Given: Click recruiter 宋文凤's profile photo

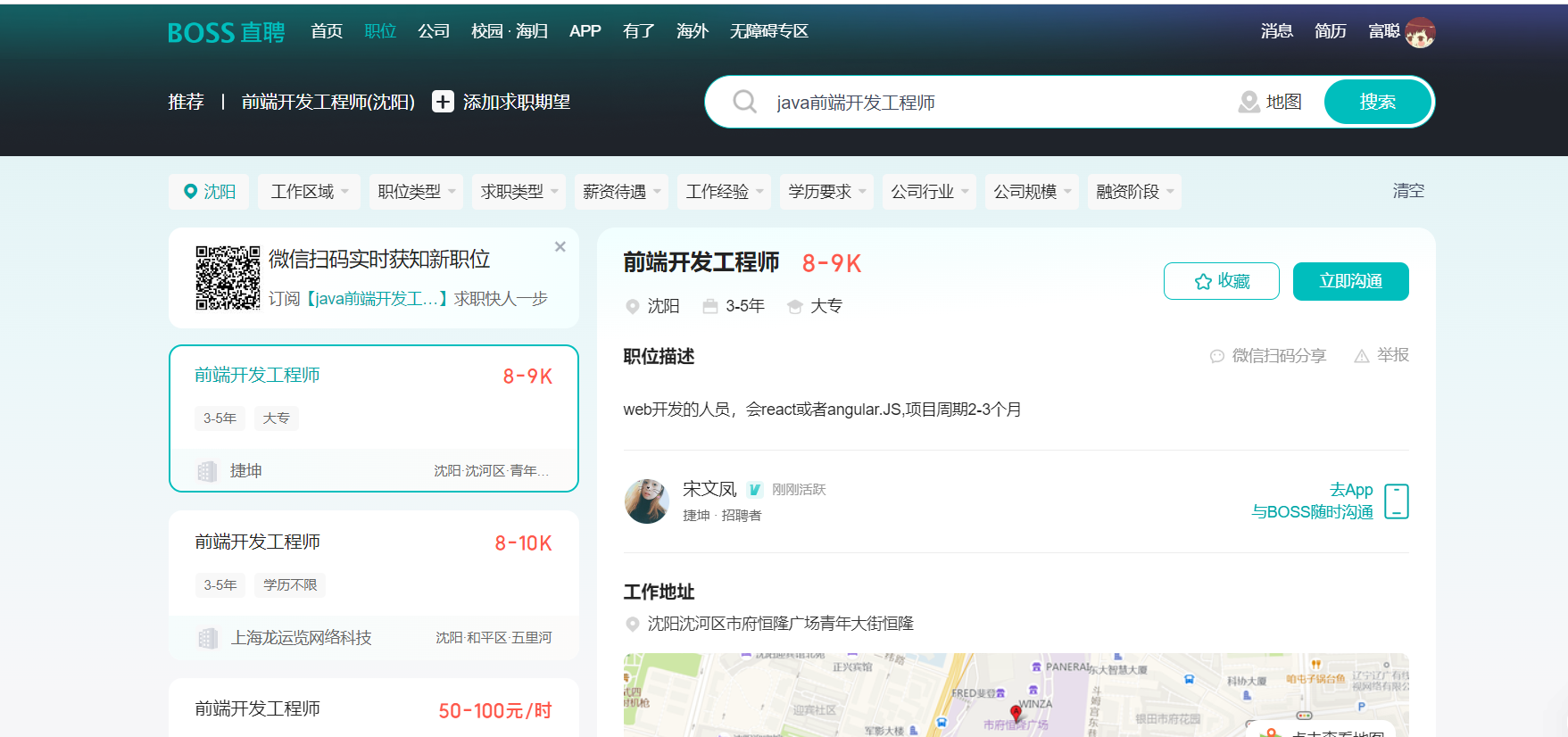Looking at the screenshot, I should tap(646, 501).
